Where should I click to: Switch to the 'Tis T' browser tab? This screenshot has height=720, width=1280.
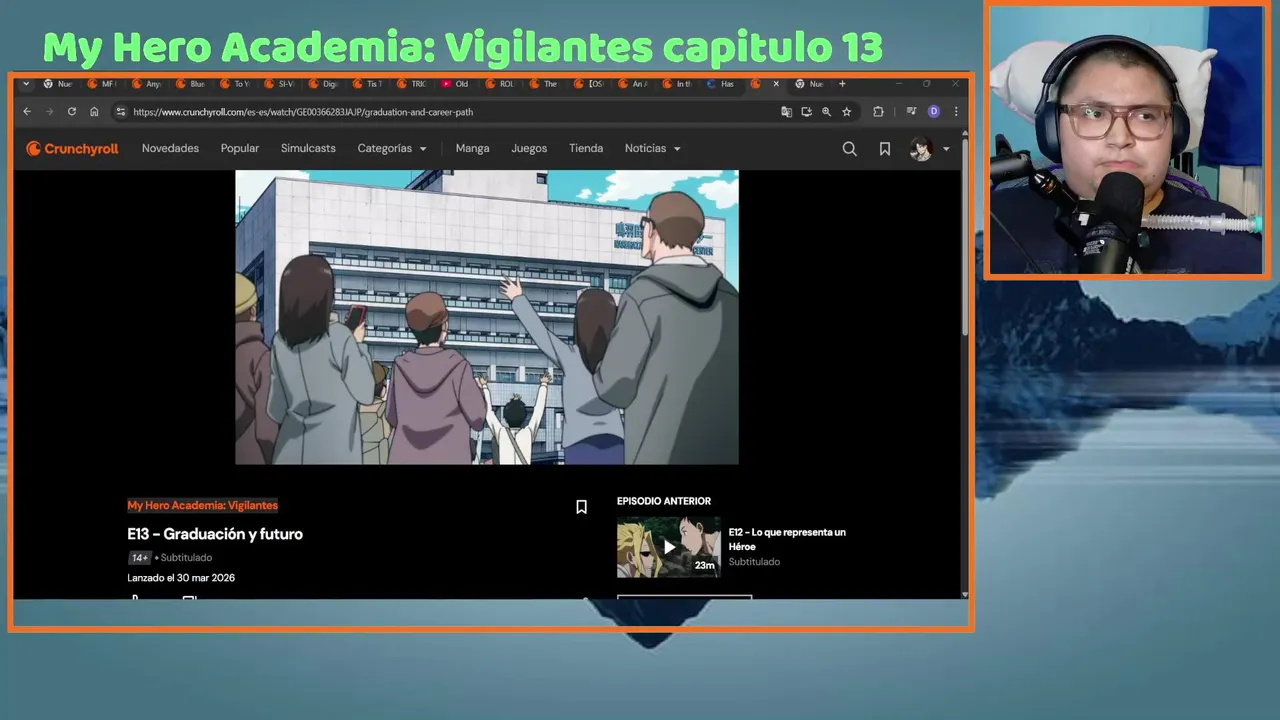coord(367,84)
